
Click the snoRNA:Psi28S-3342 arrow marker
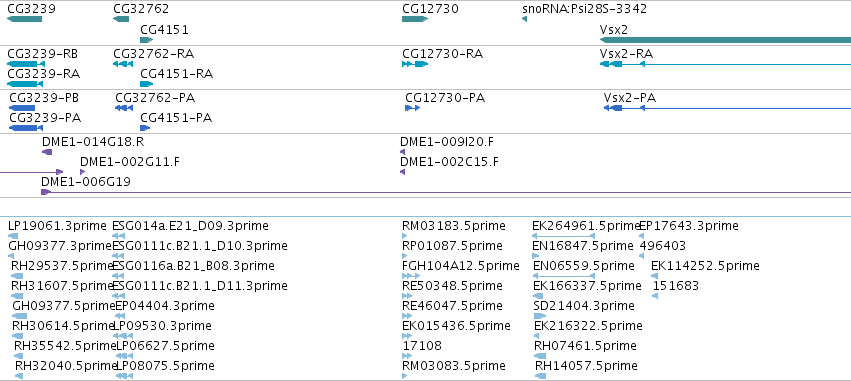(x=524, y=19)
